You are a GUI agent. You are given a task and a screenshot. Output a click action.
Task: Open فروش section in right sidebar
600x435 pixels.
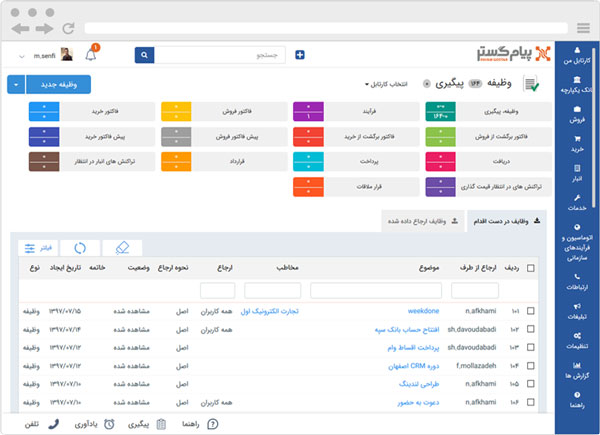pos(577,113)
